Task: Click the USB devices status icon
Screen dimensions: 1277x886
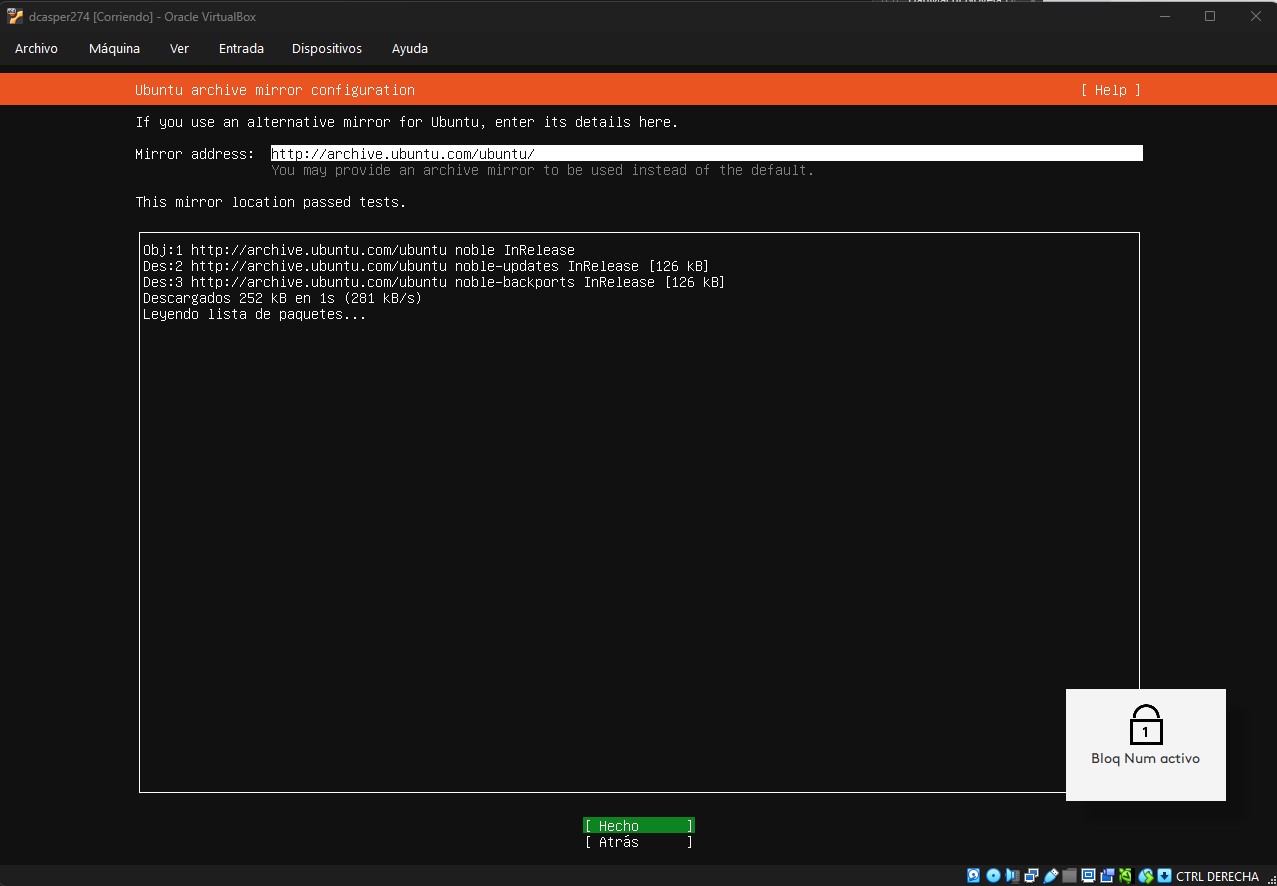Action: (1050, 876)
